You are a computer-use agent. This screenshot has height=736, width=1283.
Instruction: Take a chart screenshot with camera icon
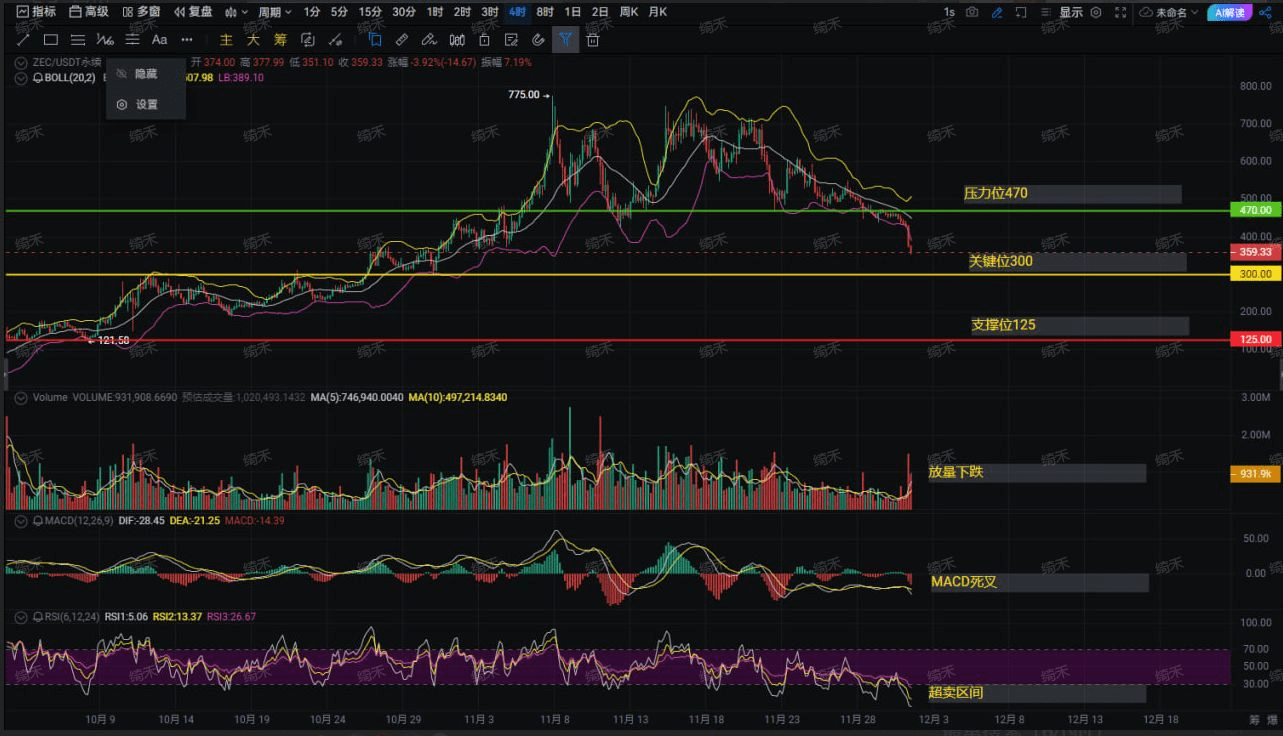pos(972,12)
